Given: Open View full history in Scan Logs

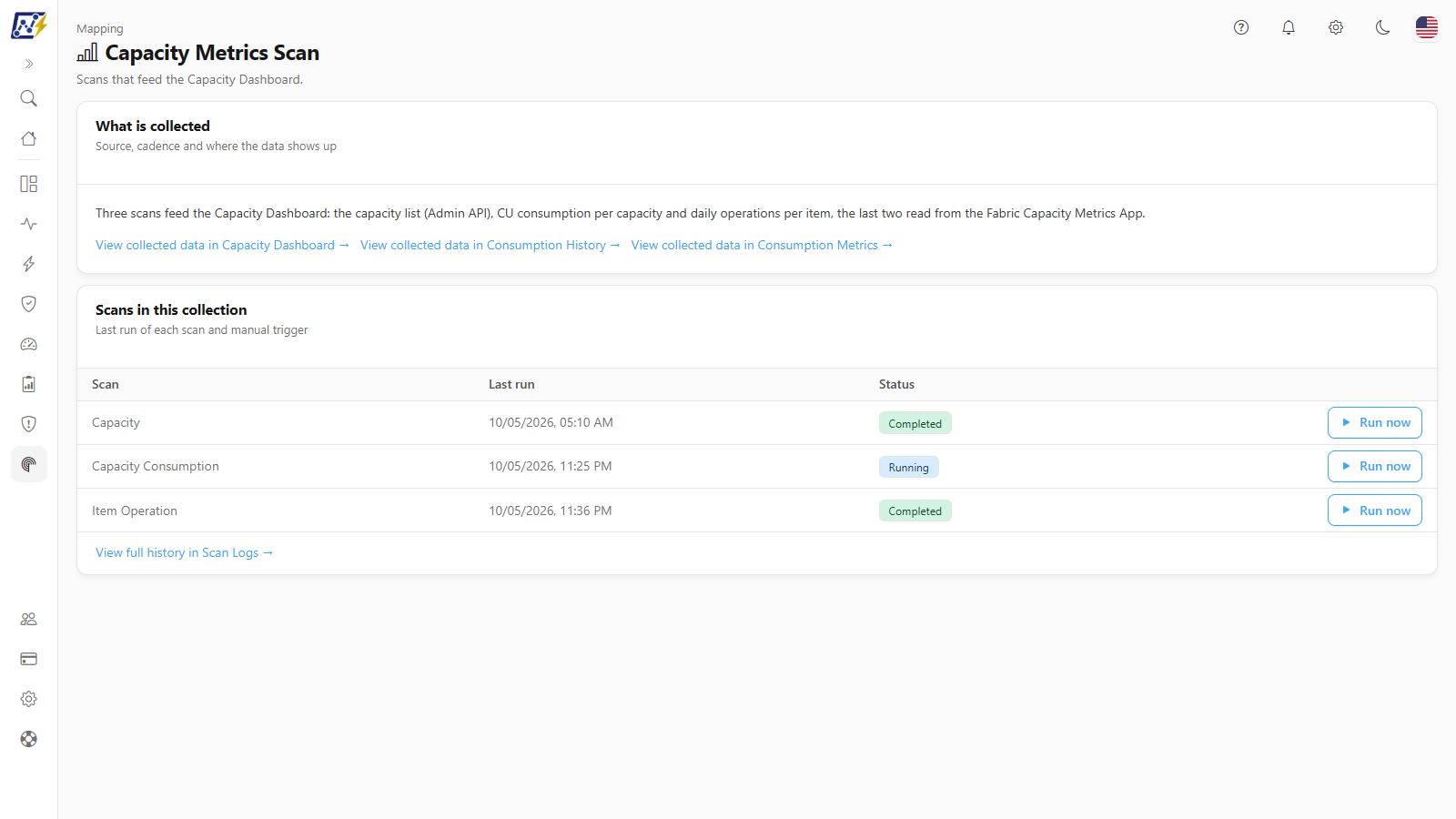Looking at the screenshot, I should (185, 552).
